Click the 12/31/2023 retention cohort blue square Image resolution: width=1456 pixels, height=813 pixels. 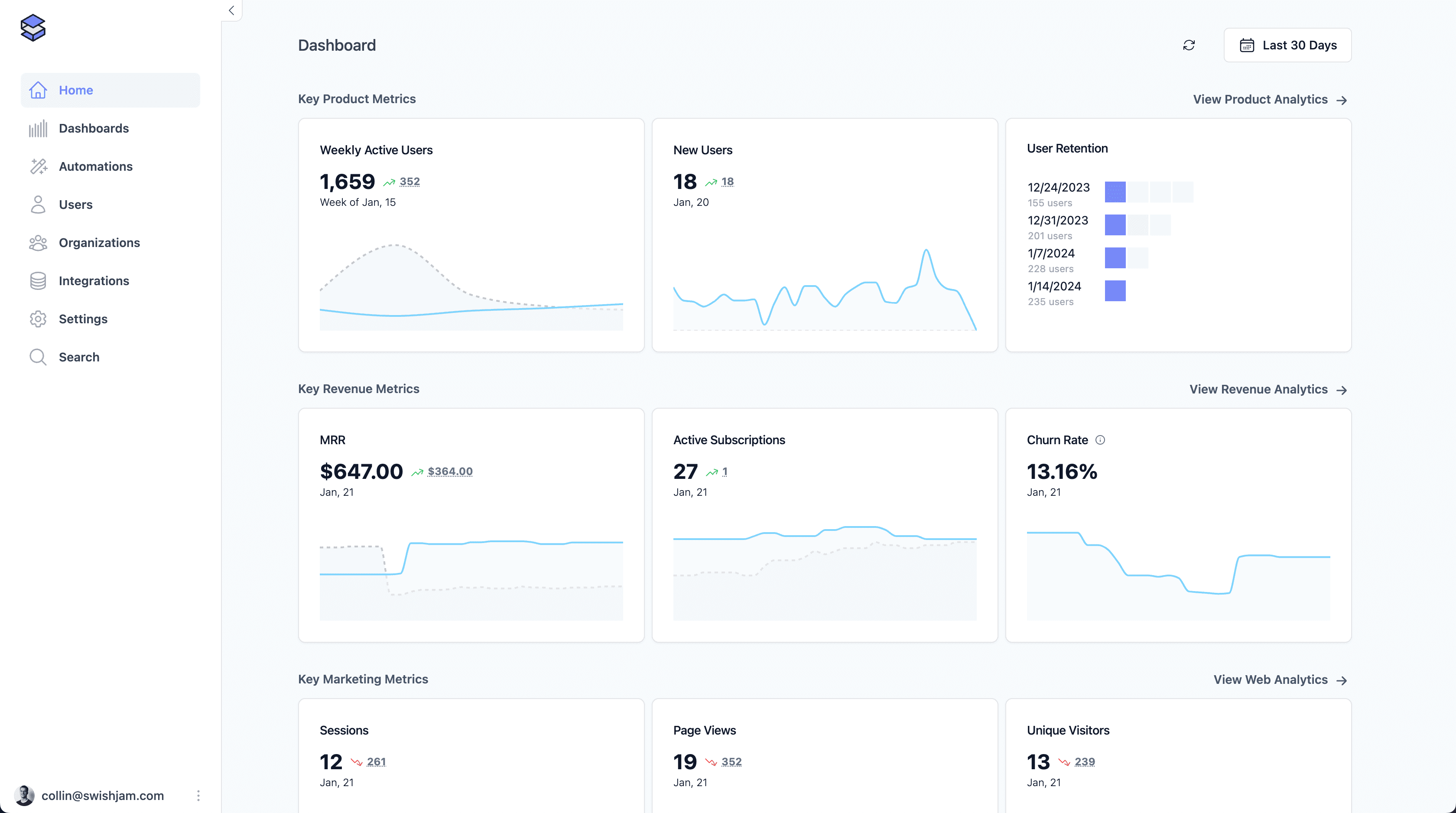(1115, 225)
